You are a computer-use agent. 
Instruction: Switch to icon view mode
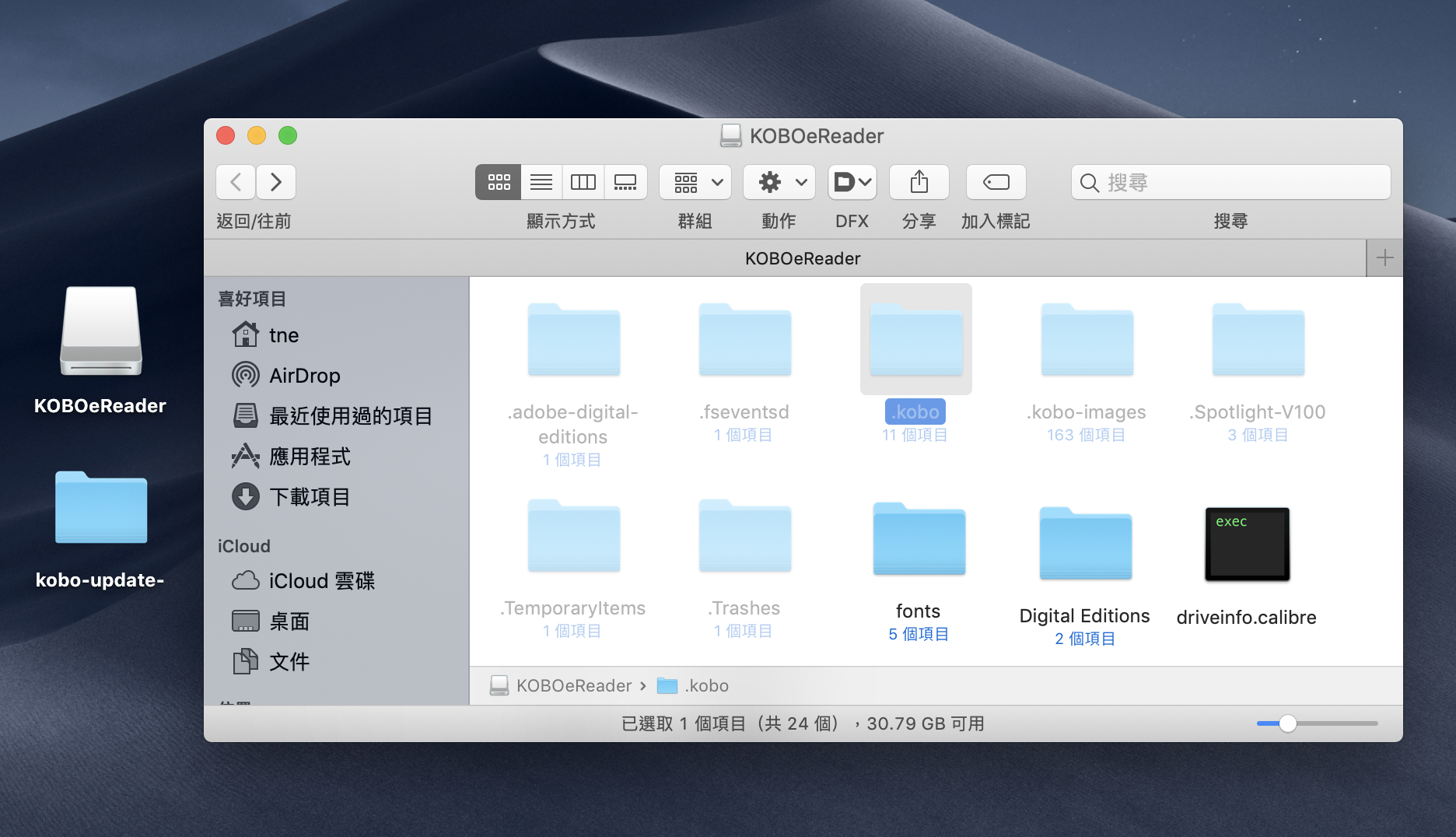(x=499, y=182)
